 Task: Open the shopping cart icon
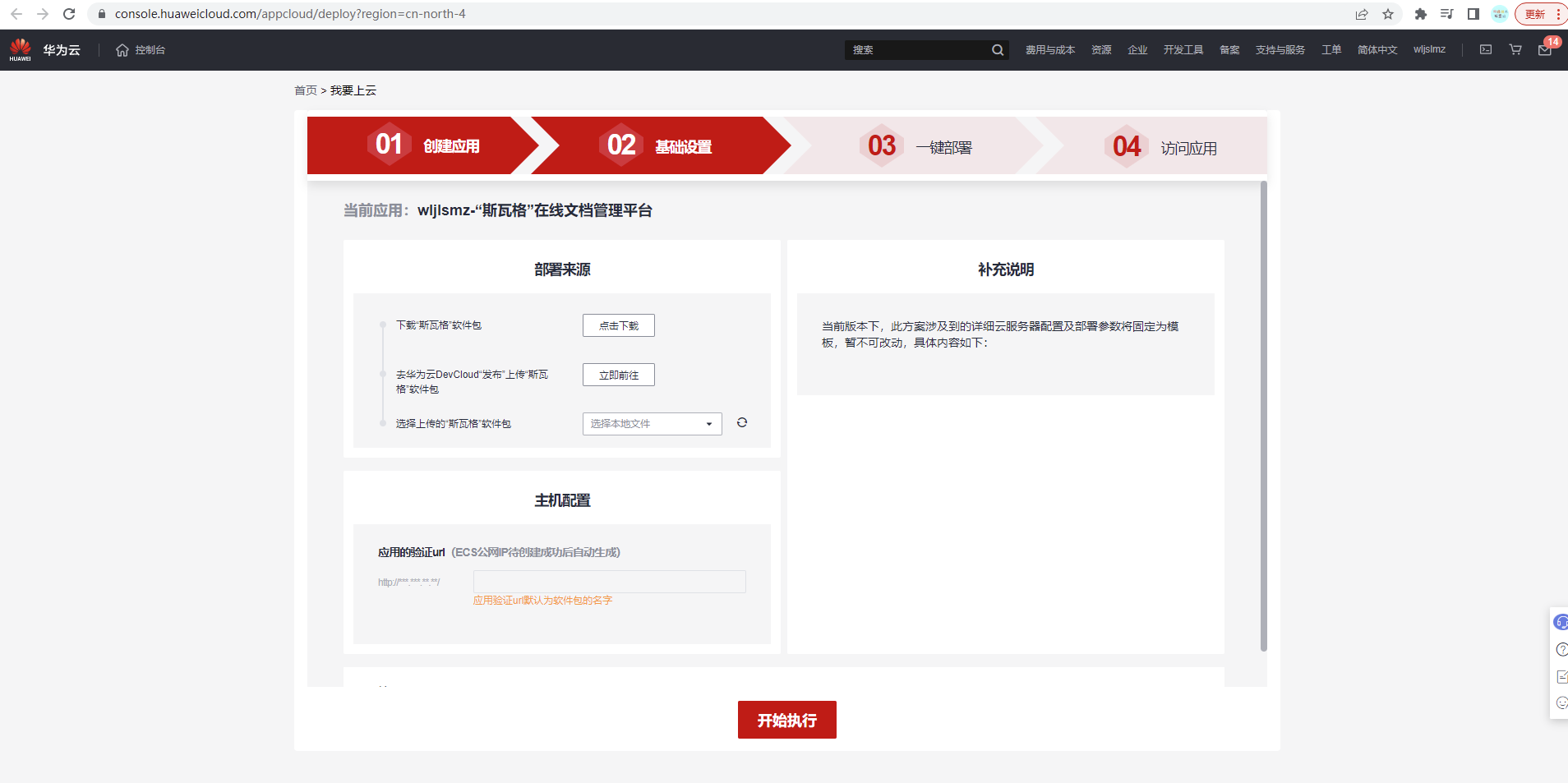click(x=1515, y=49)
